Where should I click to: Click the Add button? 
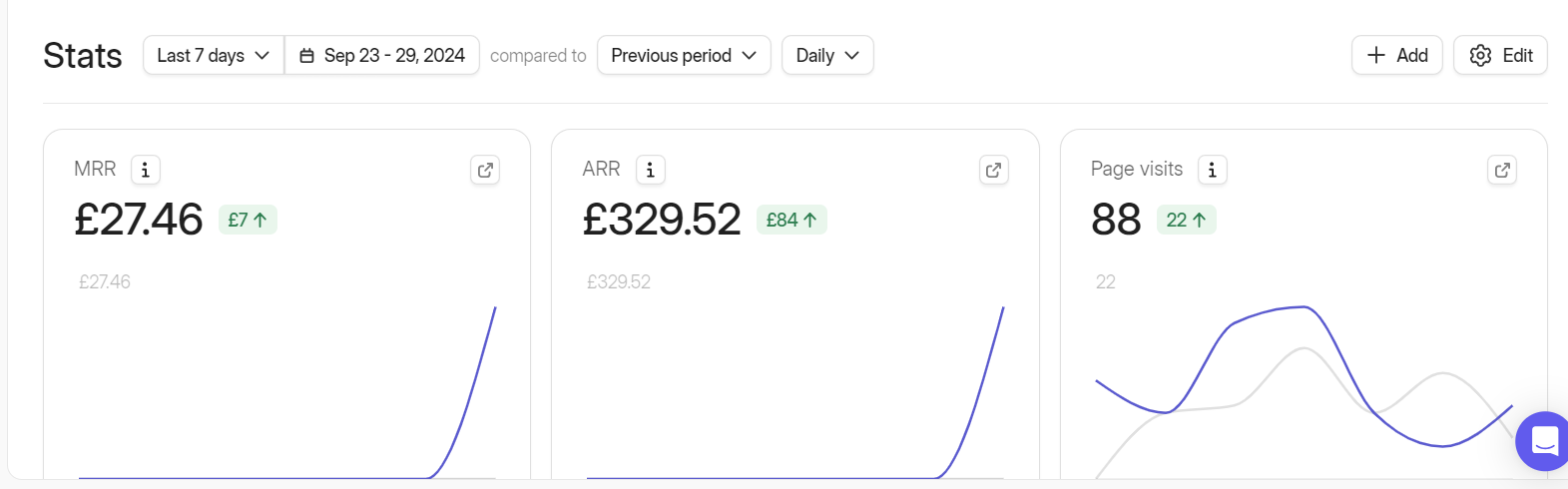point(1397,55)
